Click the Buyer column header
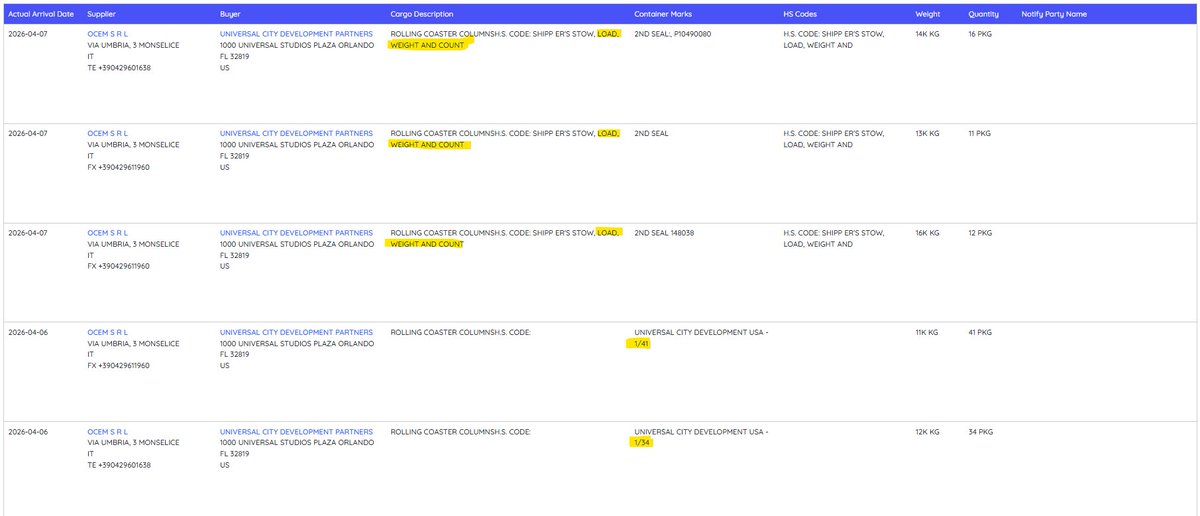 (231, 14)
